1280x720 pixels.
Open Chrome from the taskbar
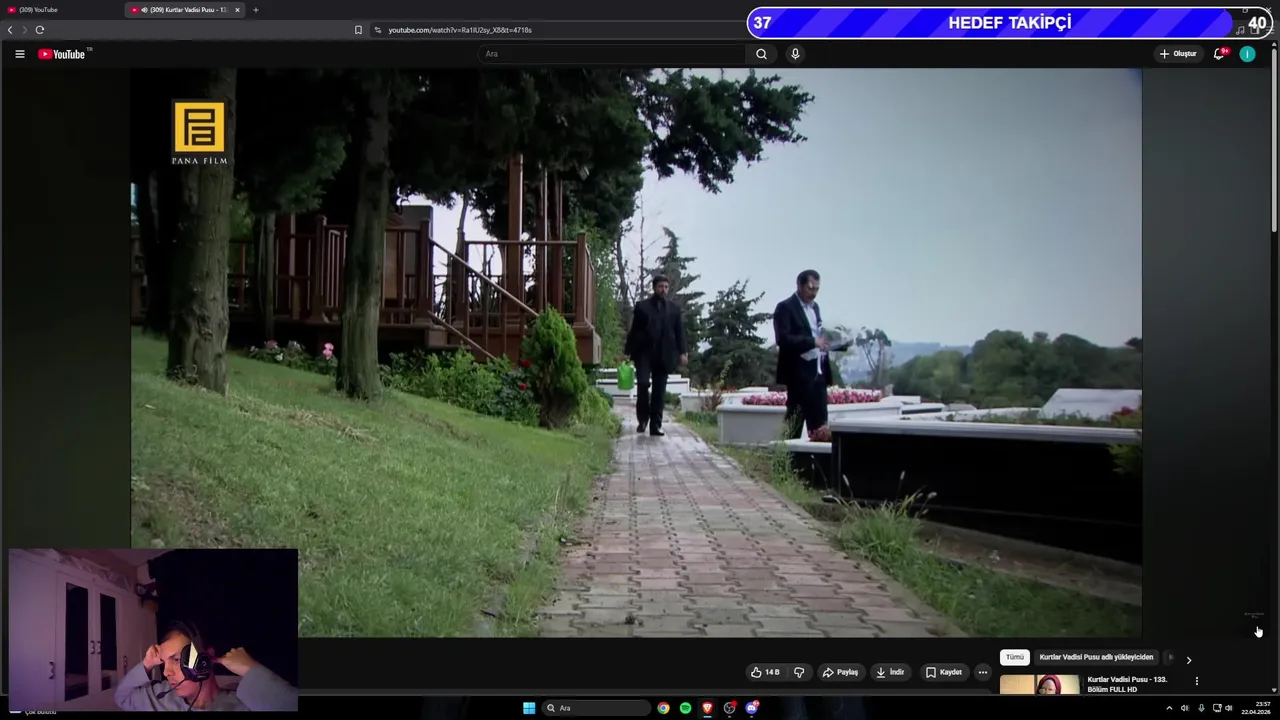(x=663, y=708)
